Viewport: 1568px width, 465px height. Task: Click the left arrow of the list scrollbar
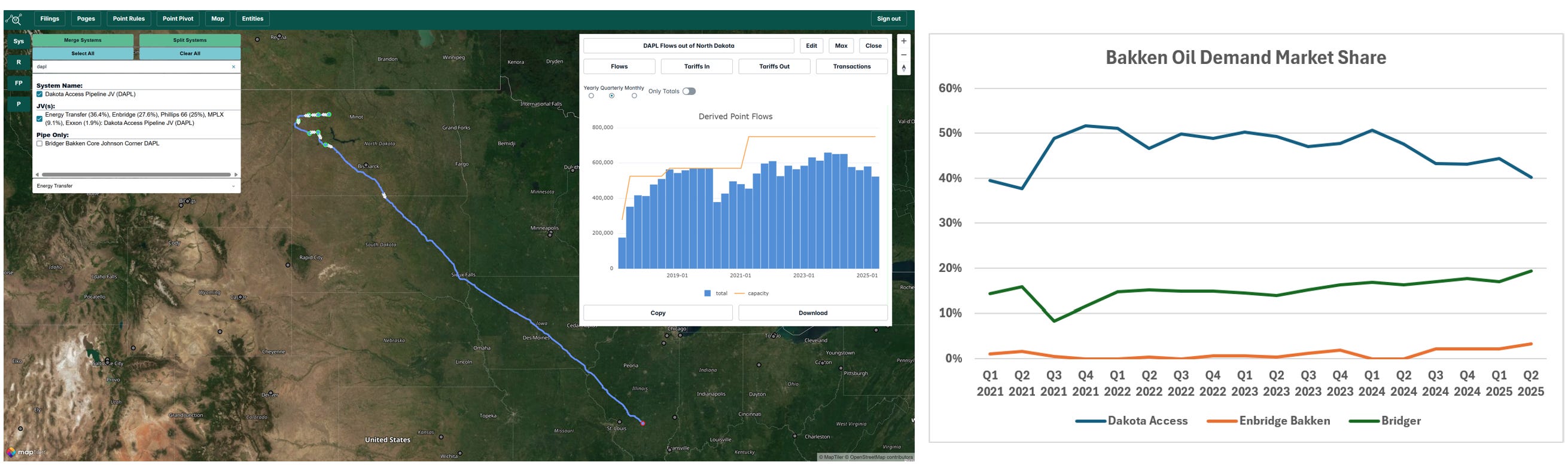36,175
